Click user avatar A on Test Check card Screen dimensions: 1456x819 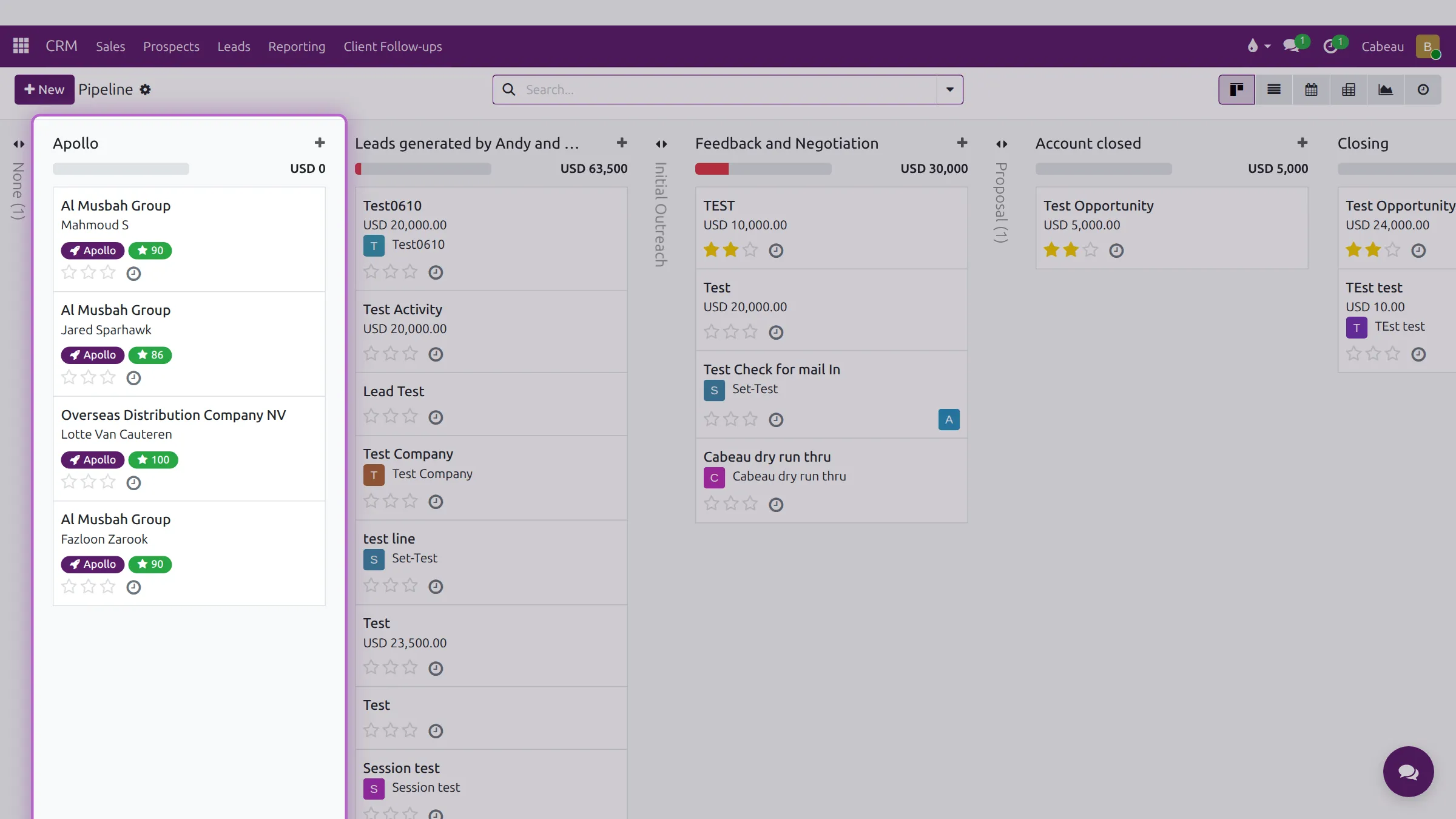click(x=949, y=419)
